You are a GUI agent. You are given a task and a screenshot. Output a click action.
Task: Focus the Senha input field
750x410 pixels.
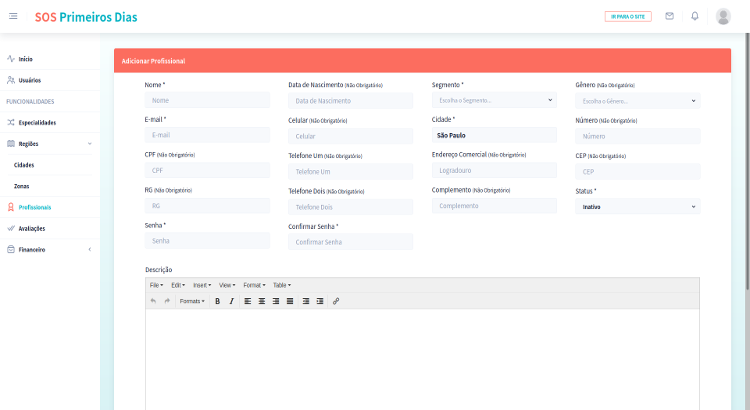(x=207, y=241)
